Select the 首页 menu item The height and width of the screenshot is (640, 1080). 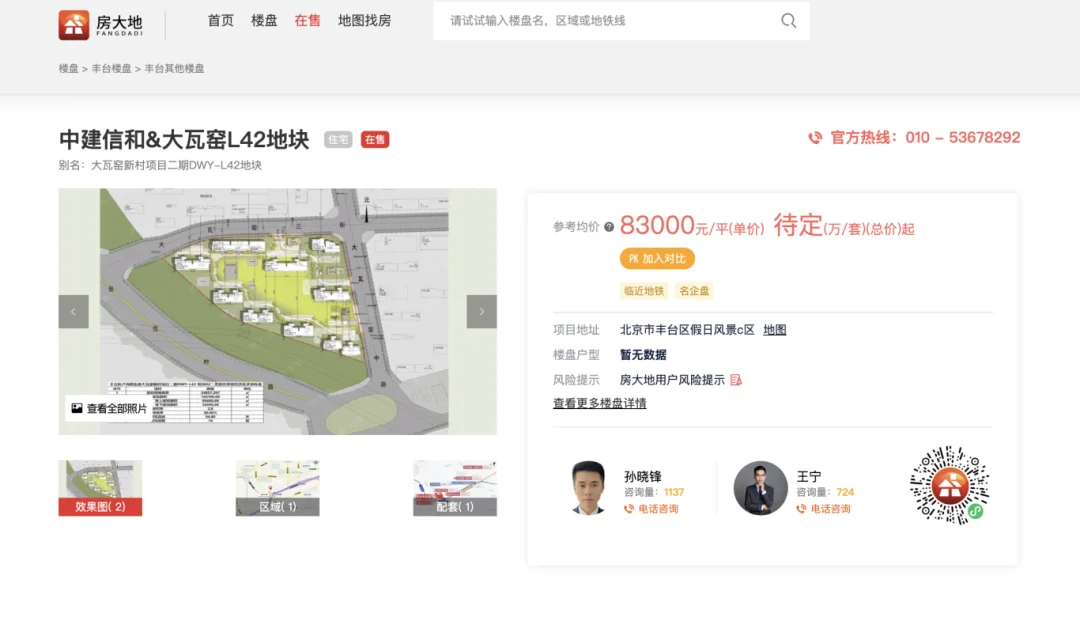[x=220, y=21]
